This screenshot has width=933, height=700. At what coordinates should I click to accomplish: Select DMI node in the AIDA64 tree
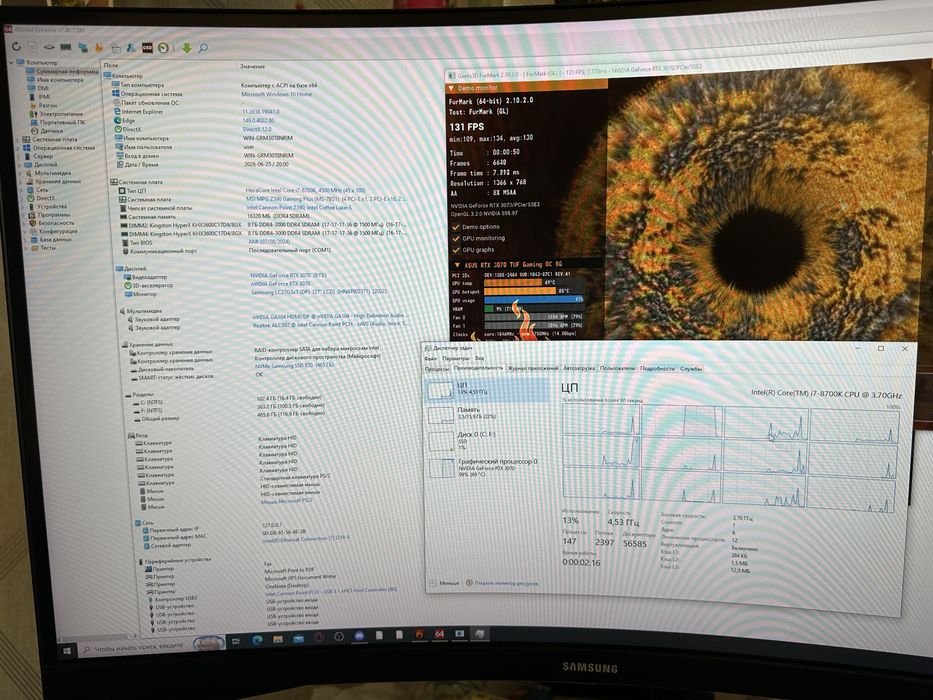(x=38, y=88)
